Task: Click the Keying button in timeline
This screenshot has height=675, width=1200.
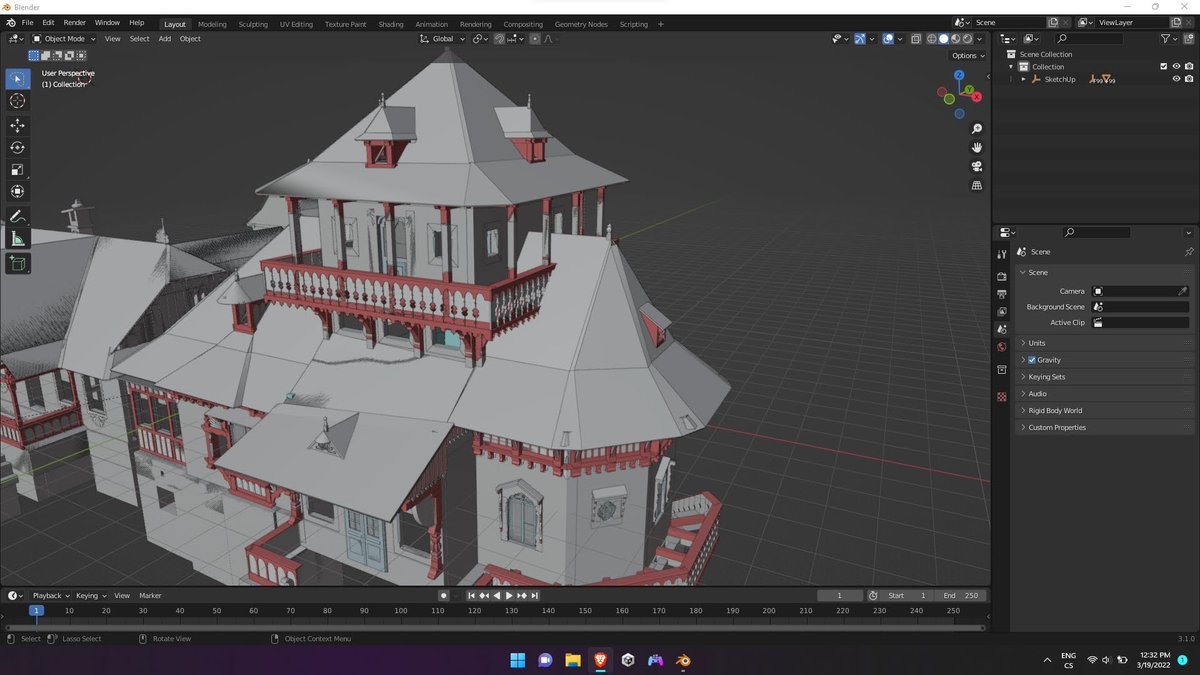Action: coord(91,595)
